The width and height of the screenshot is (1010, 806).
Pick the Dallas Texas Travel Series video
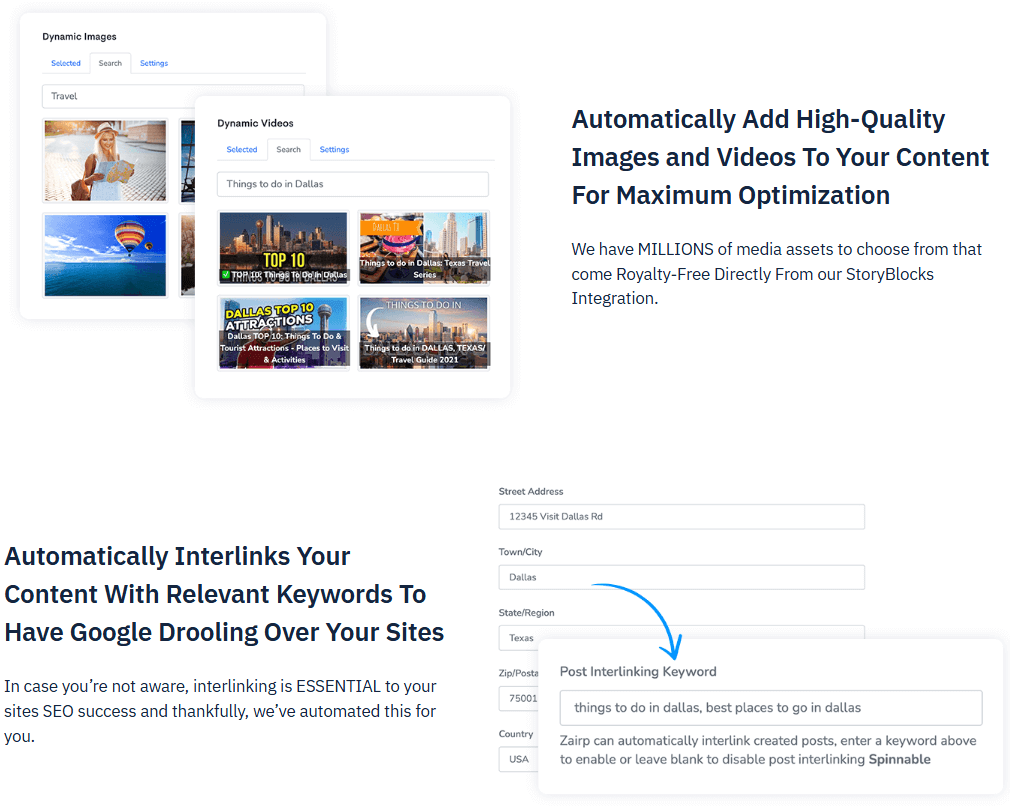[x=424, y=247]
